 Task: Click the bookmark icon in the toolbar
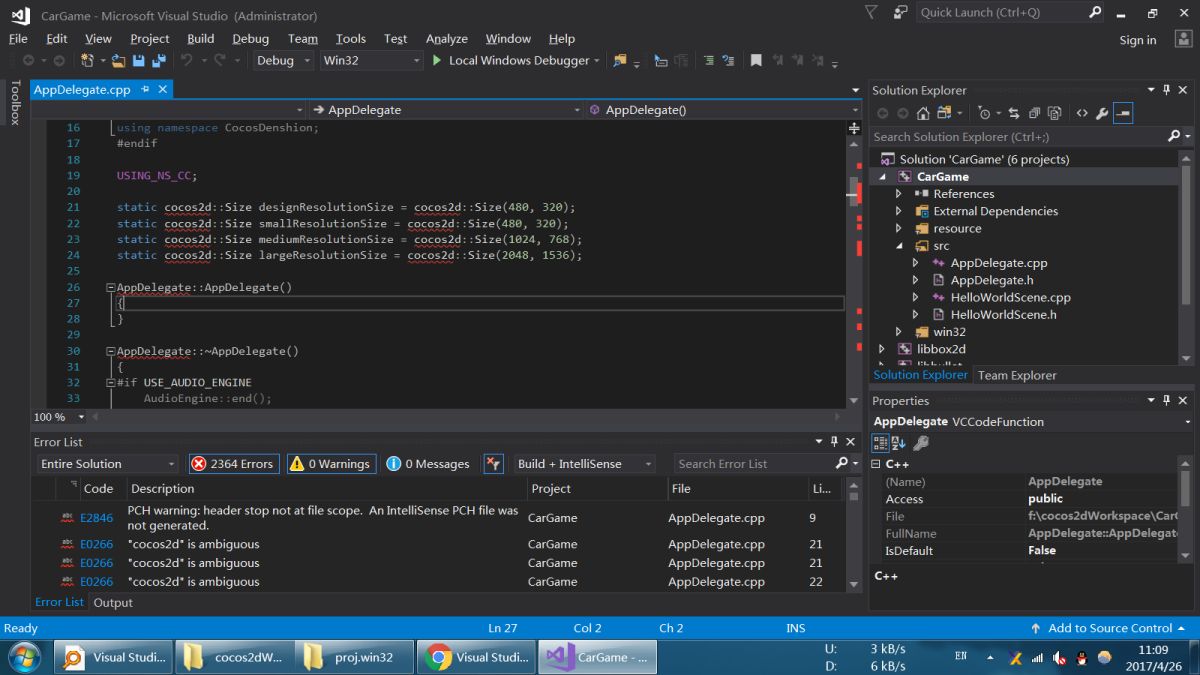pos(756,61)
